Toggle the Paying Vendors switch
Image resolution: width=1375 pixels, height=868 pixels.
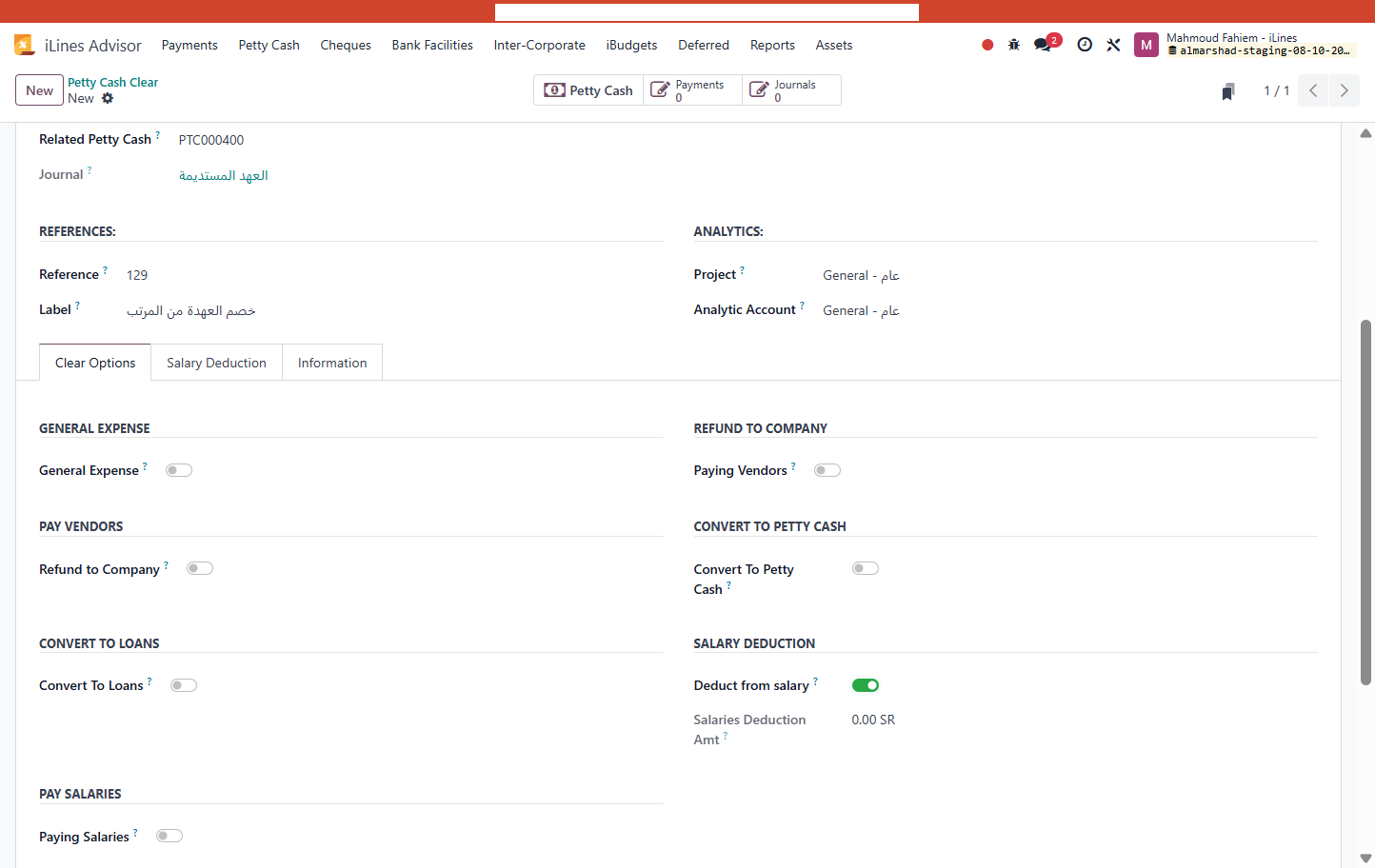click(827, 470)
